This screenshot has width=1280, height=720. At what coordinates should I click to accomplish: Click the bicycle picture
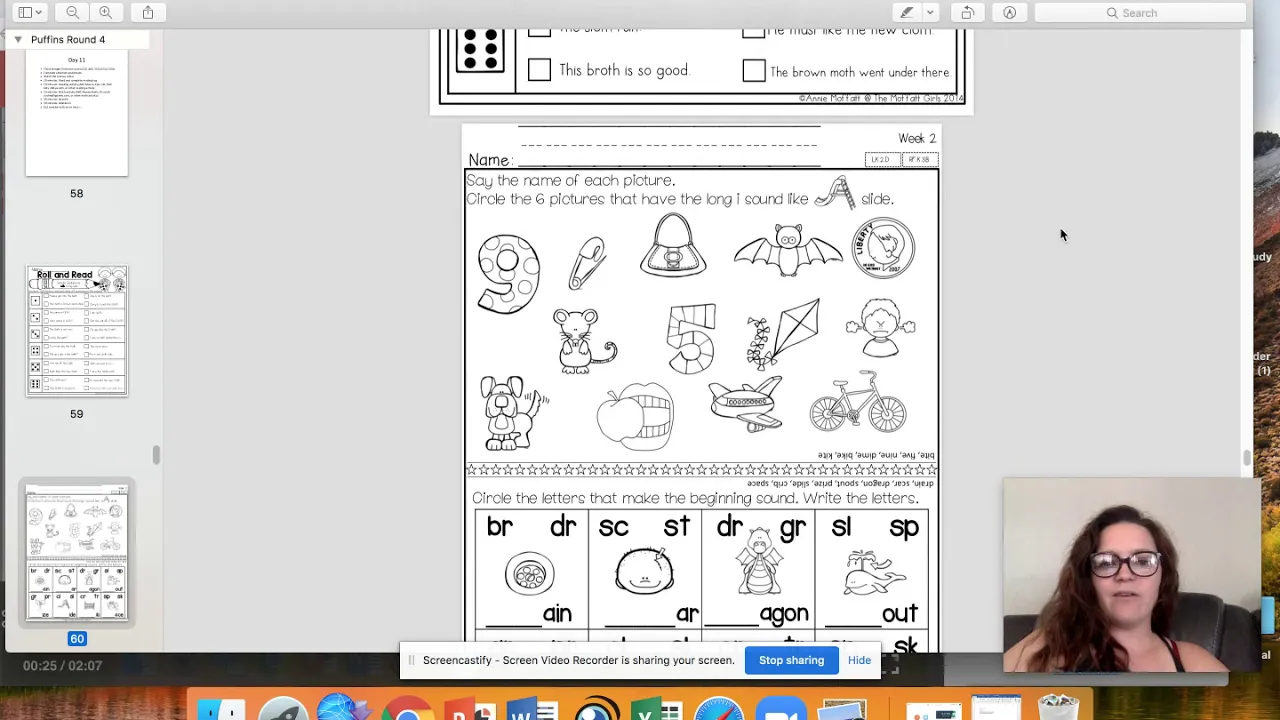(x=858, y=402)
